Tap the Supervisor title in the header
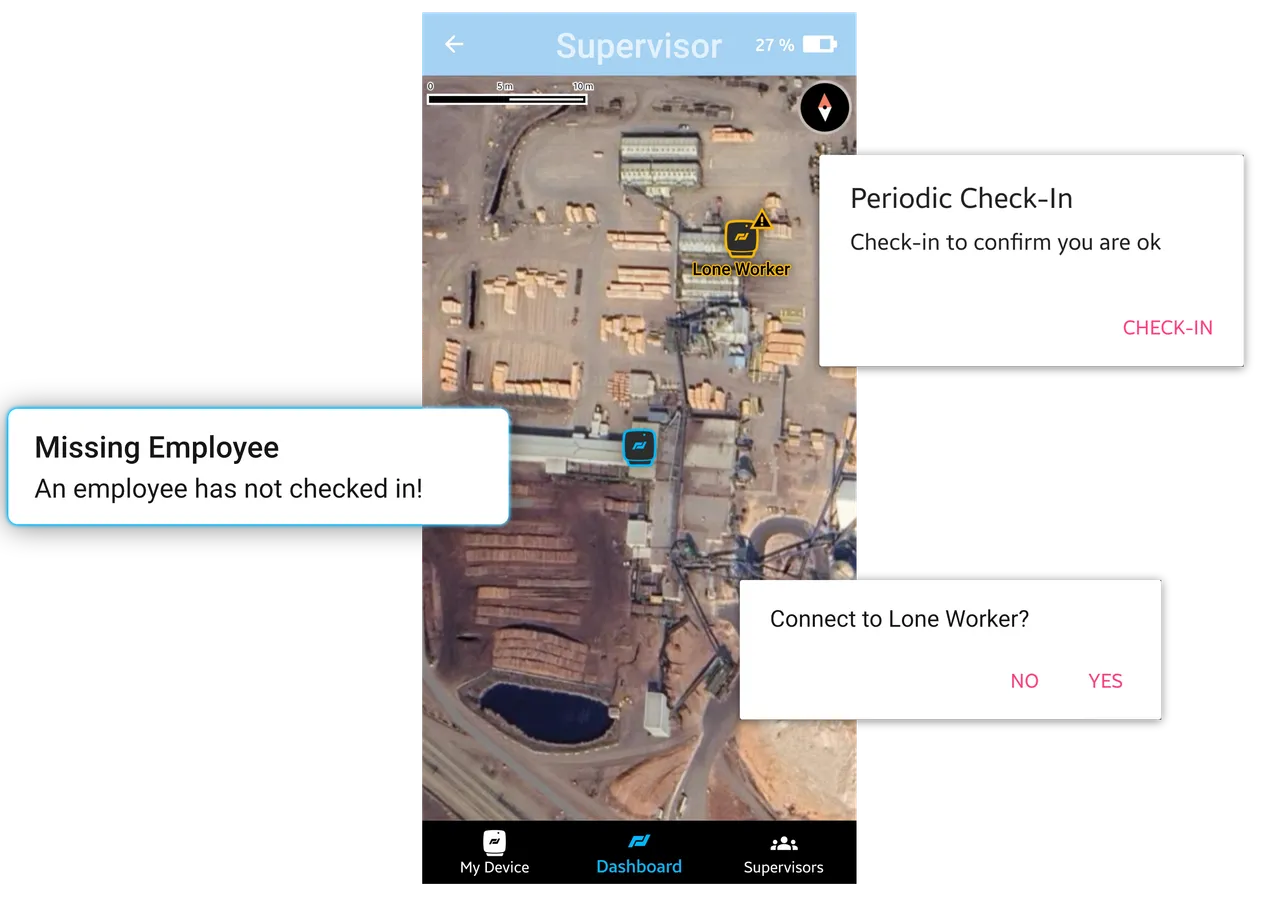This screenshot has width=1280, height=900. pos(639,44)
